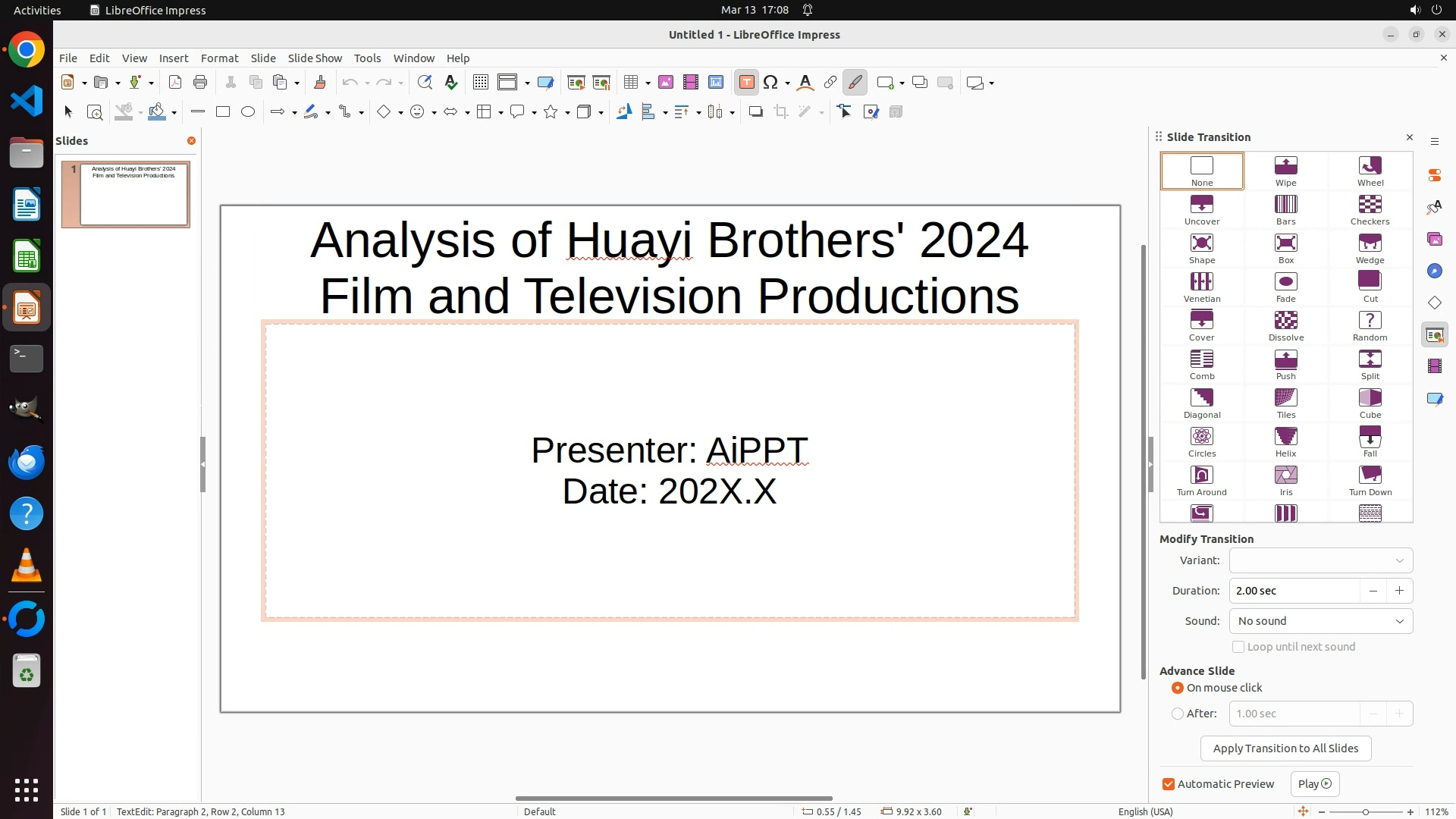Click Apply Transition to All Slides
The image size is (1456, 819).
(x=1285, y=748)
